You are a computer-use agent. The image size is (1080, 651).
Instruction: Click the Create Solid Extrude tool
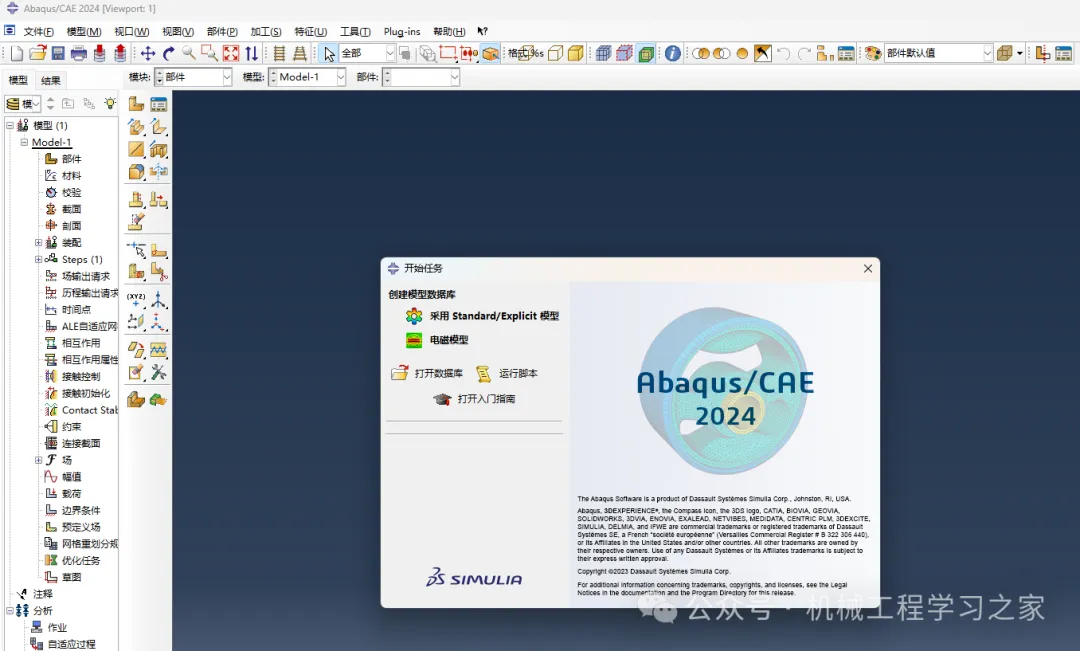click(136, 127)
